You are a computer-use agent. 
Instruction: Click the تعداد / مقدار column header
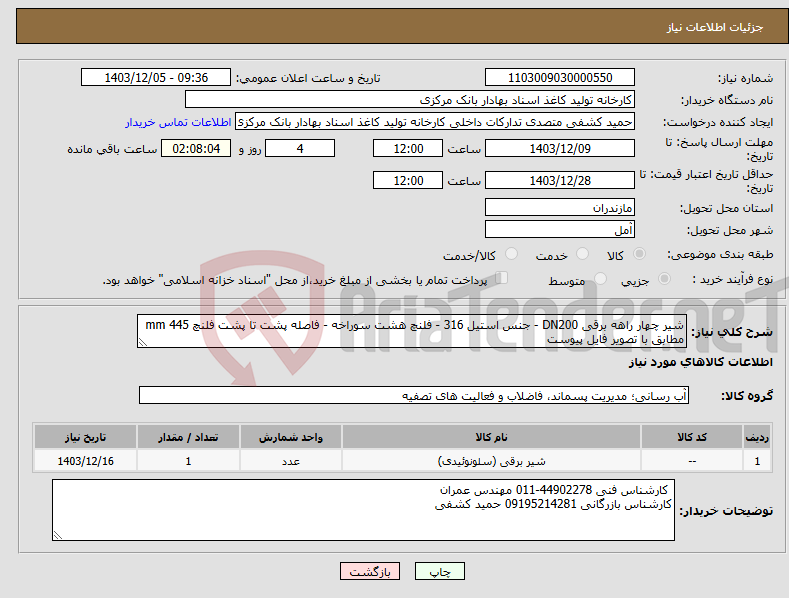point(188,437)
